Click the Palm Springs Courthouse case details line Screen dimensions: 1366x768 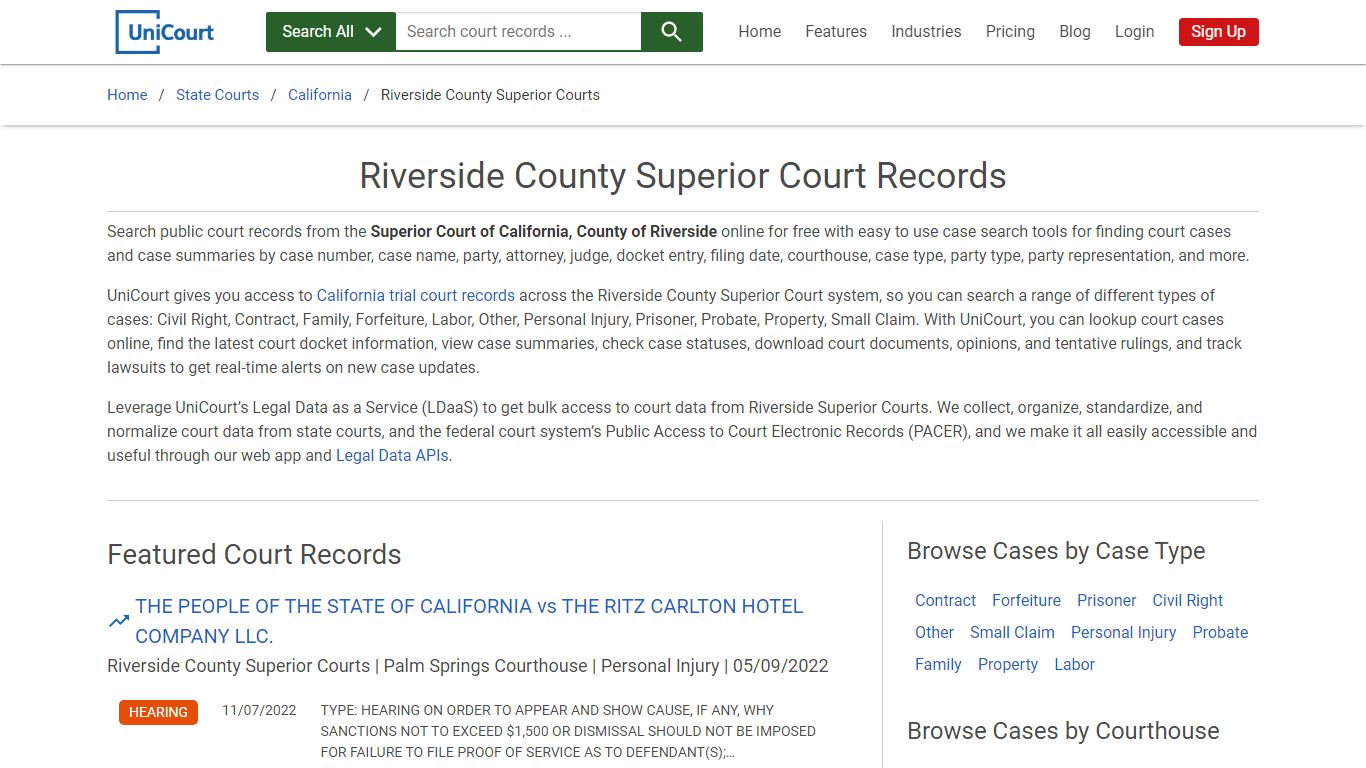[x=468, y=666]
